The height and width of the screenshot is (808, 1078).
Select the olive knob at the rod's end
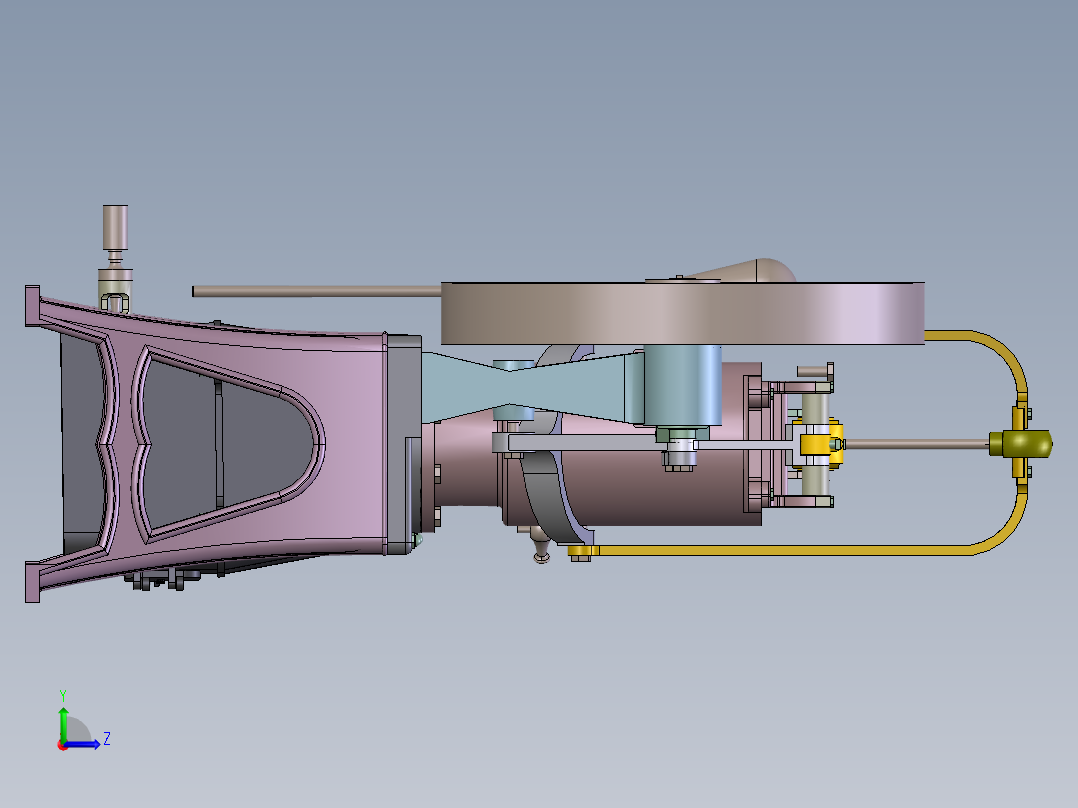click(1021, 444)
